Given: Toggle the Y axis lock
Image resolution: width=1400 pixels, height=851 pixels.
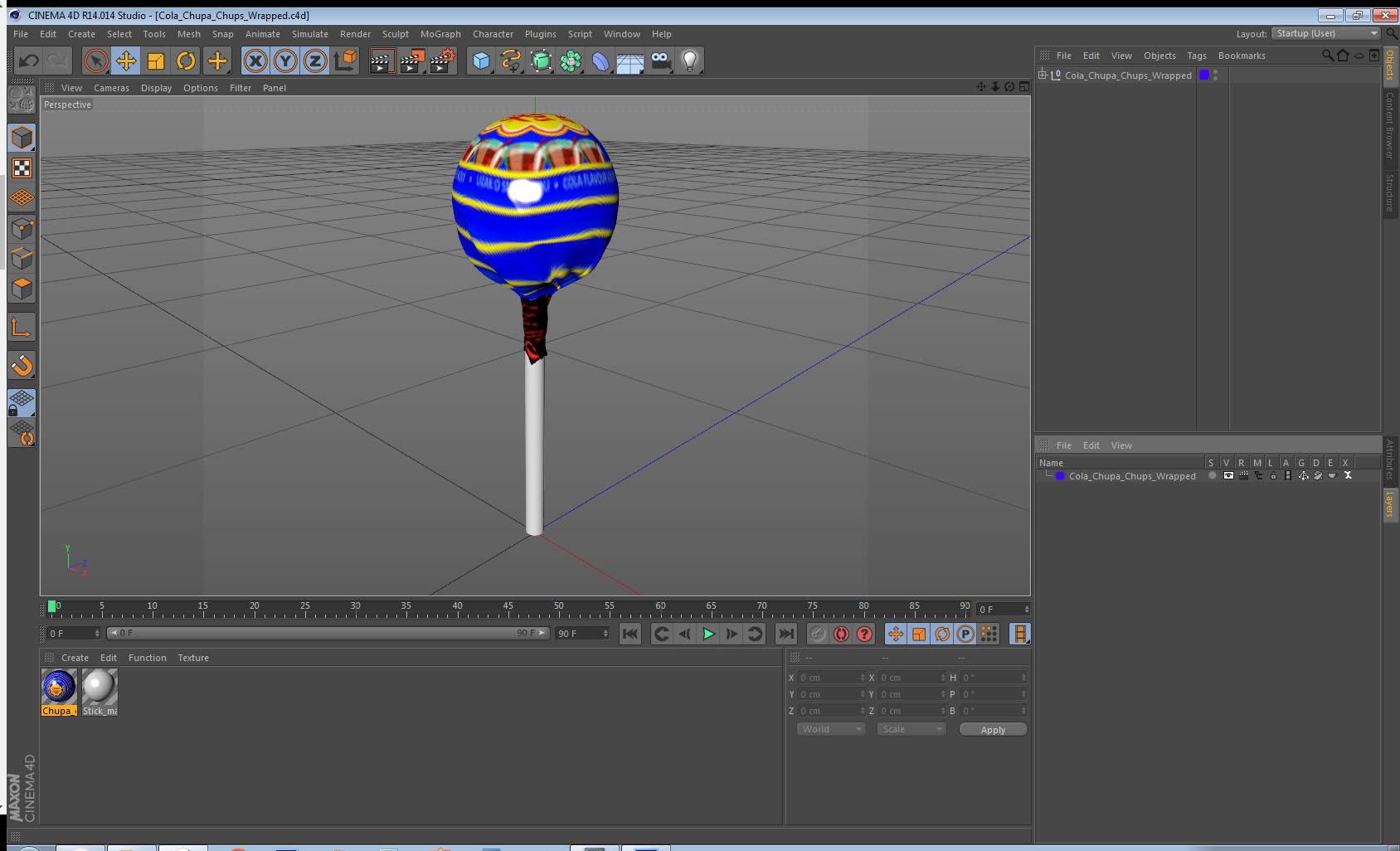Looking at the screenshot, I should pos(285,61).
